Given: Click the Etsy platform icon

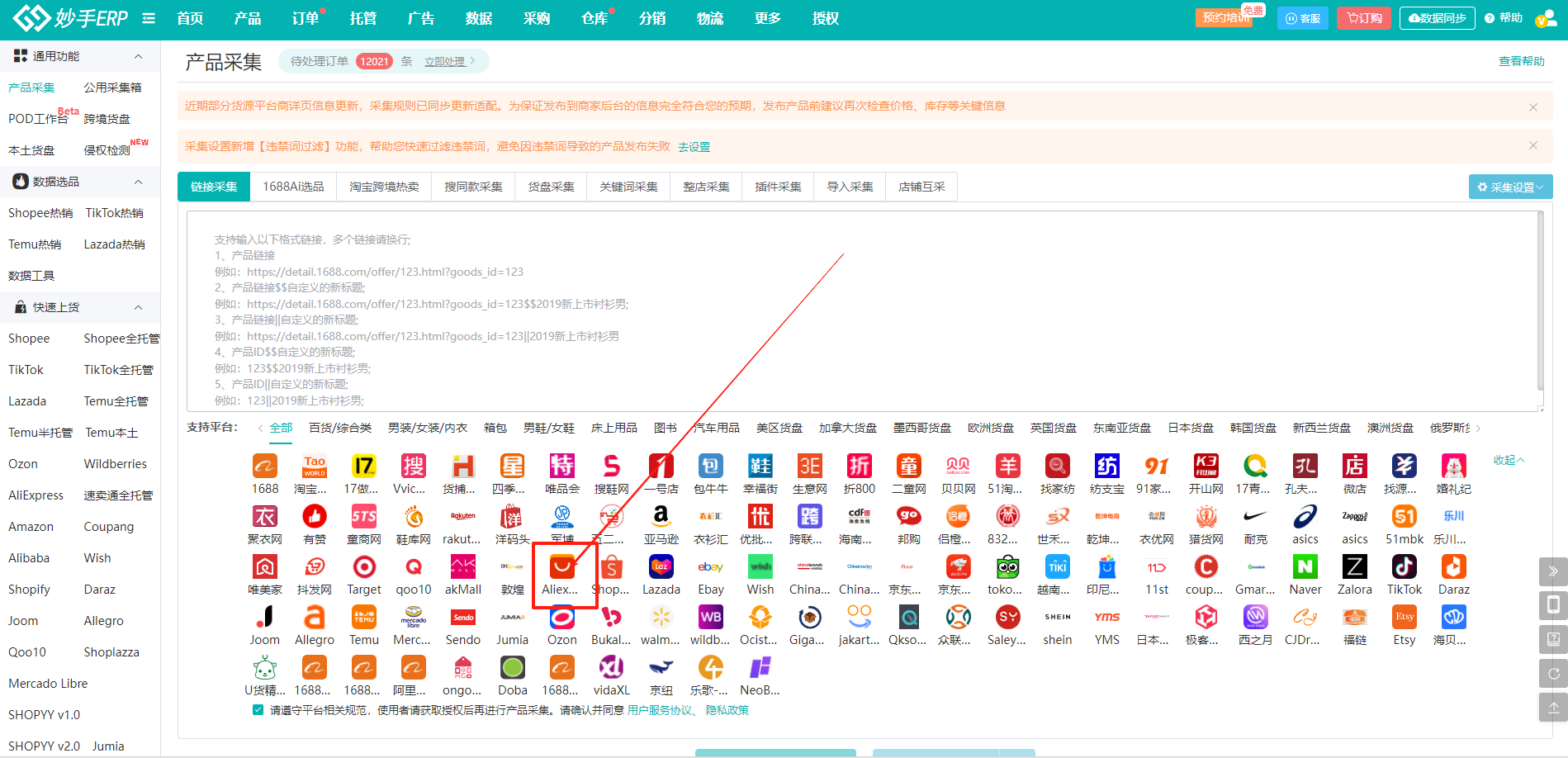Looking at the screenshot, I should coord(1405,618).
